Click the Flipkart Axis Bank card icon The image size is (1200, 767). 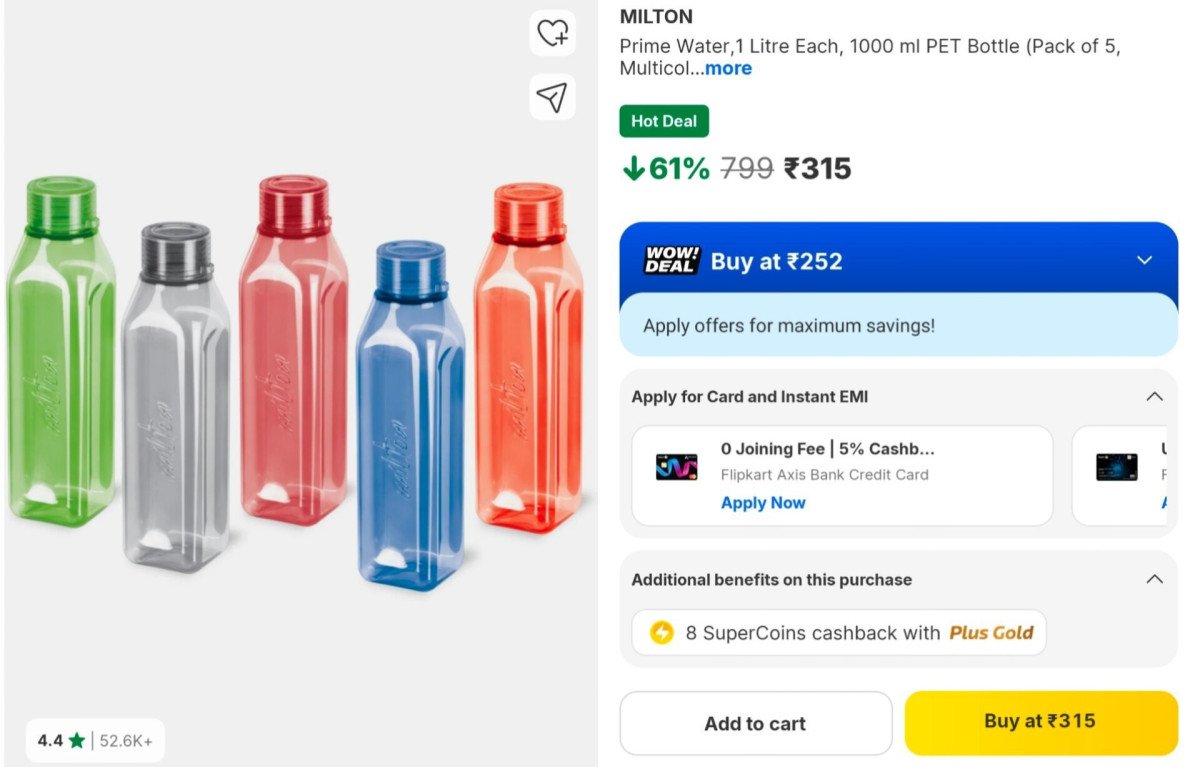(x=677, y=467)
